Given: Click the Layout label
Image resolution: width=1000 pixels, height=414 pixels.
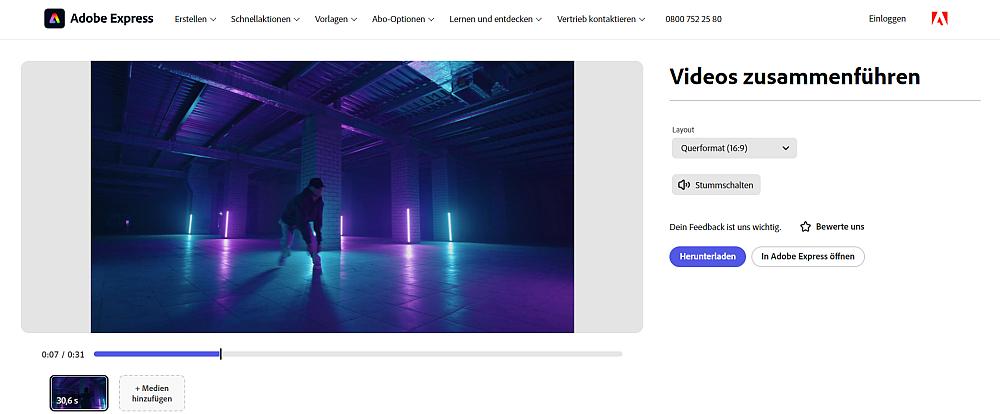Looking at the screenshot, I should point(683,129).
